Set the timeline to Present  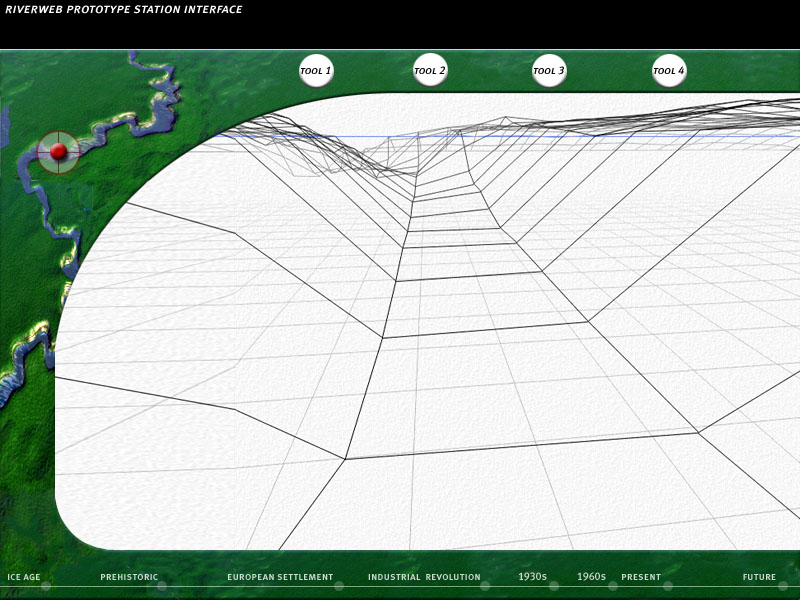641,577
